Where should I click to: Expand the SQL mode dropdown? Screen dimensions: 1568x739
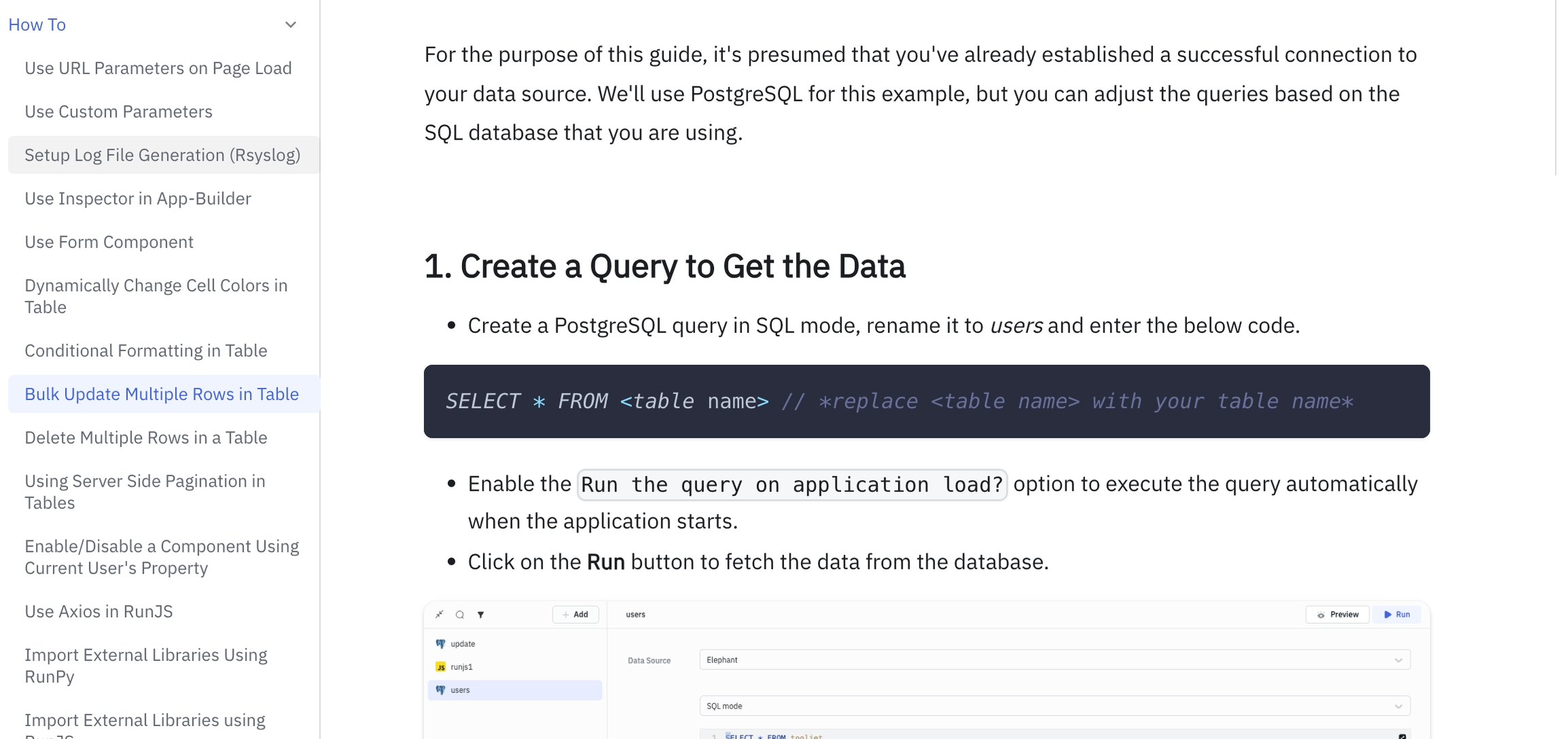[1054, 706]
